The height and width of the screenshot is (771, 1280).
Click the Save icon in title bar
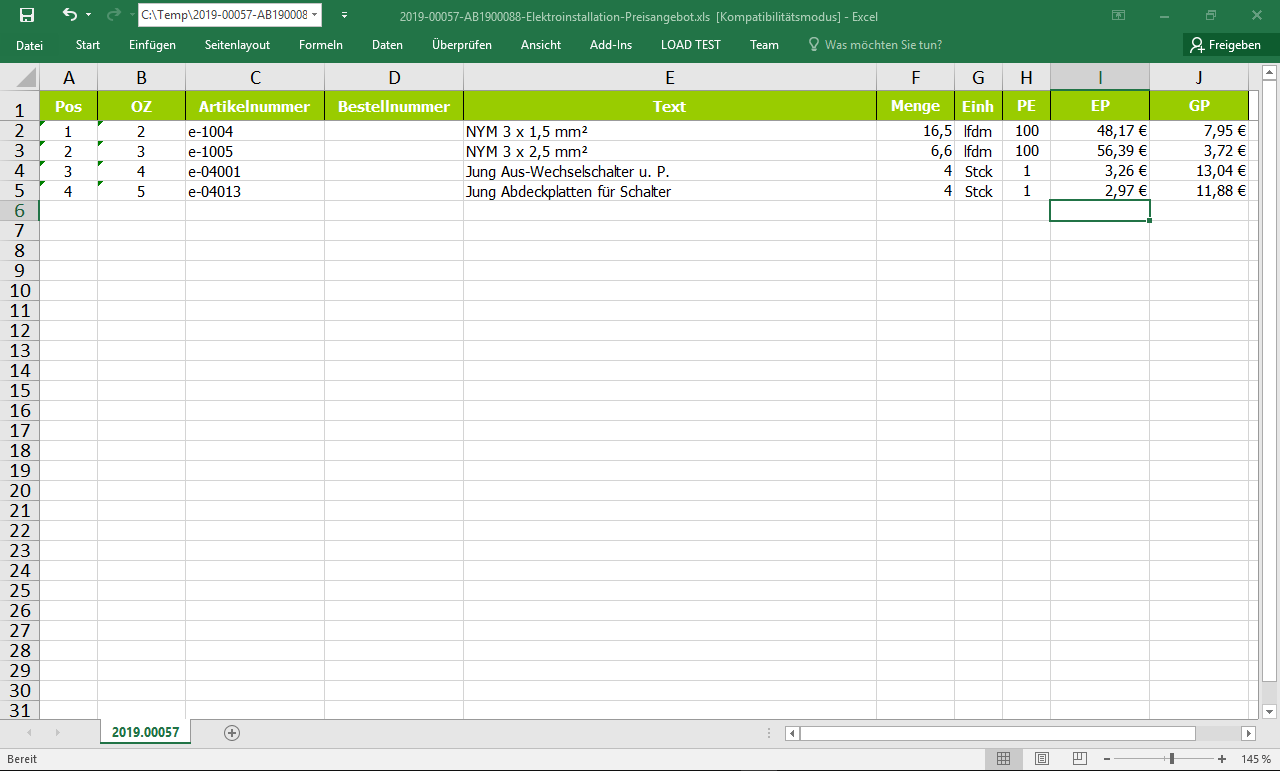[x=27, y=15]
